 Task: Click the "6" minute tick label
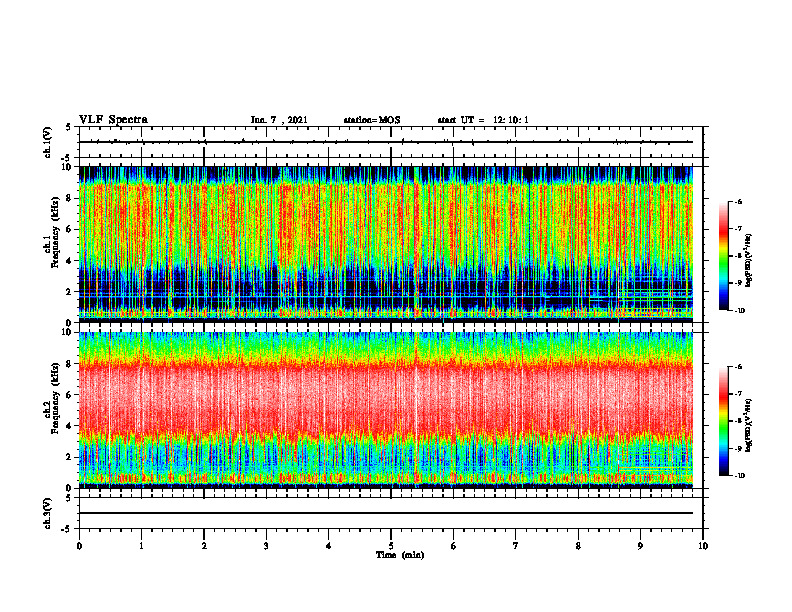tap(454, 546)
